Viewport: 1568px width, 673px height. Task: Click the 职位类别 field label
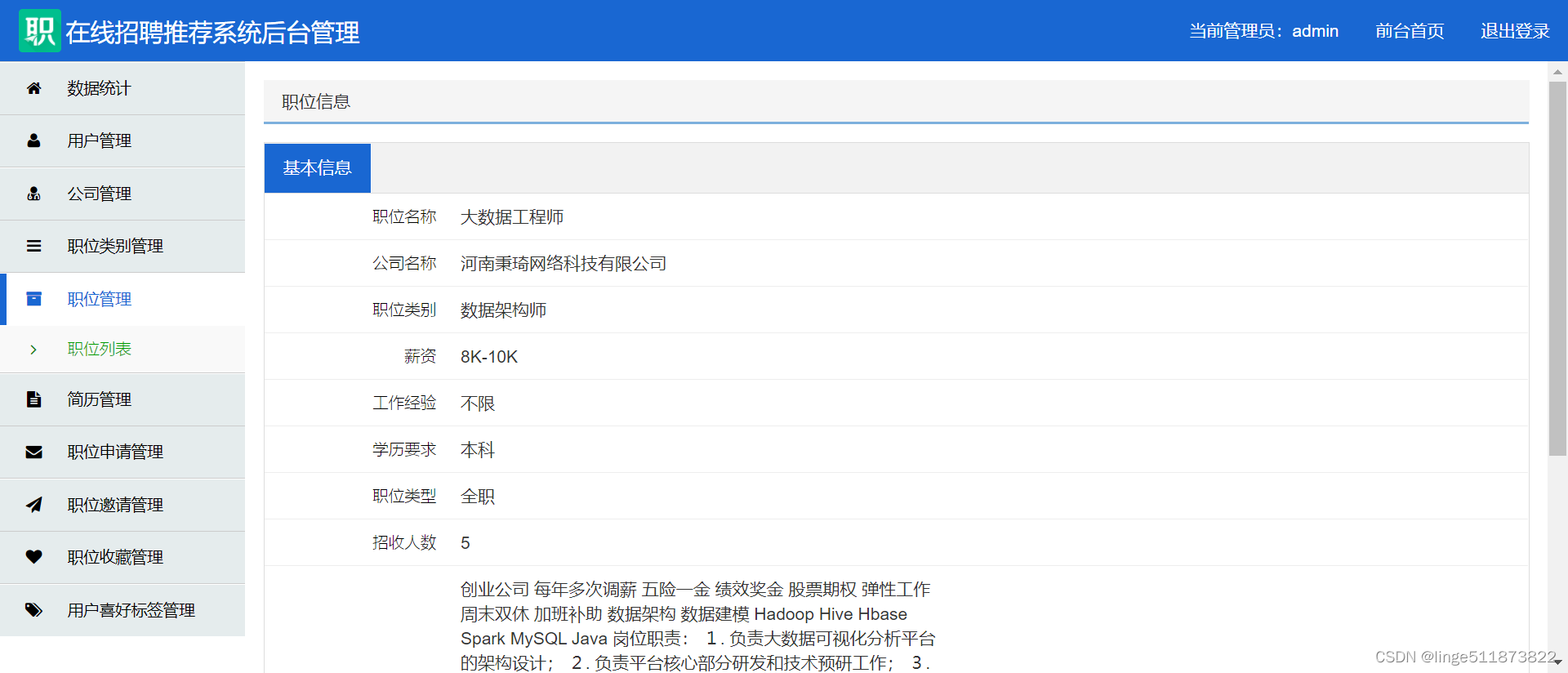tap(404, 310)
